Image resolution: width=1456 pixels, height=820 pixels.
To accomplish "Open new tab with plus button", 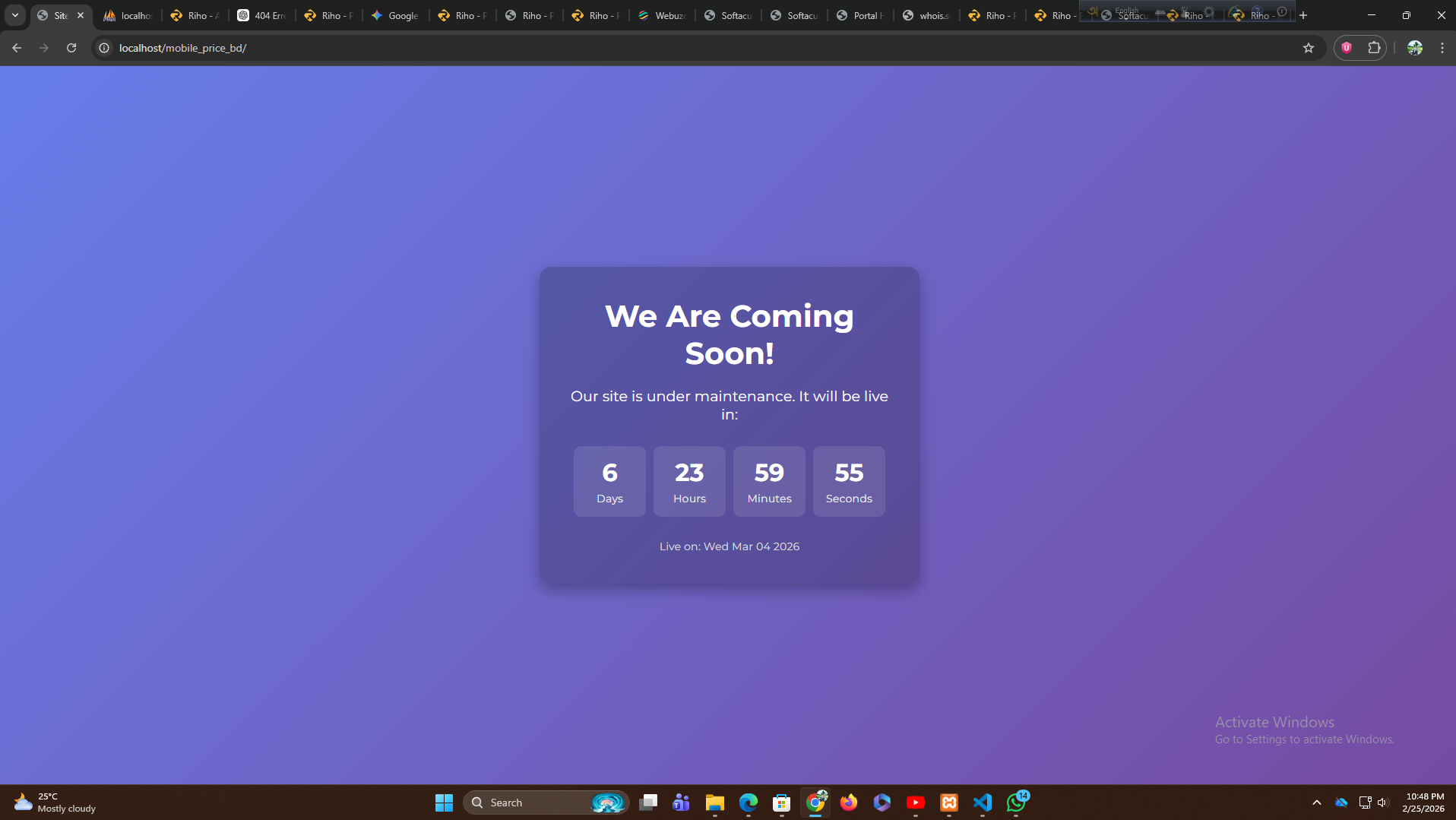I will pos(1303,15).
